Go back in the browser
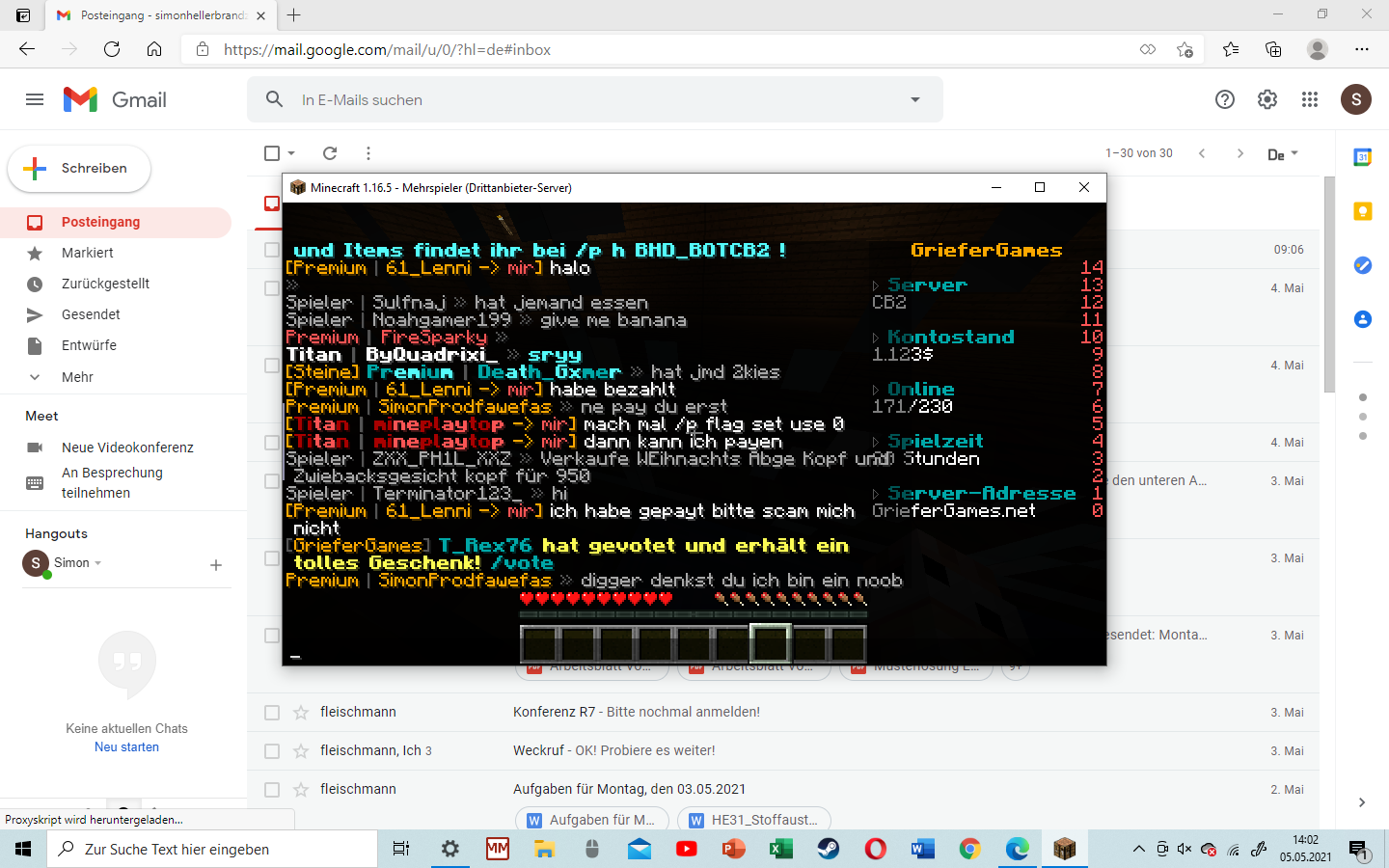Screen dimensions: 1389x868 pos(27,49)
